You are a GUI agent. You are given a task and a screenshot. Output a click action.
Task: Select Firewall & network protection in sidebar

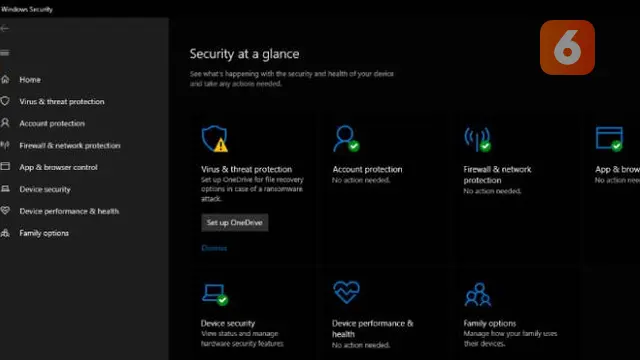(70, 145)
